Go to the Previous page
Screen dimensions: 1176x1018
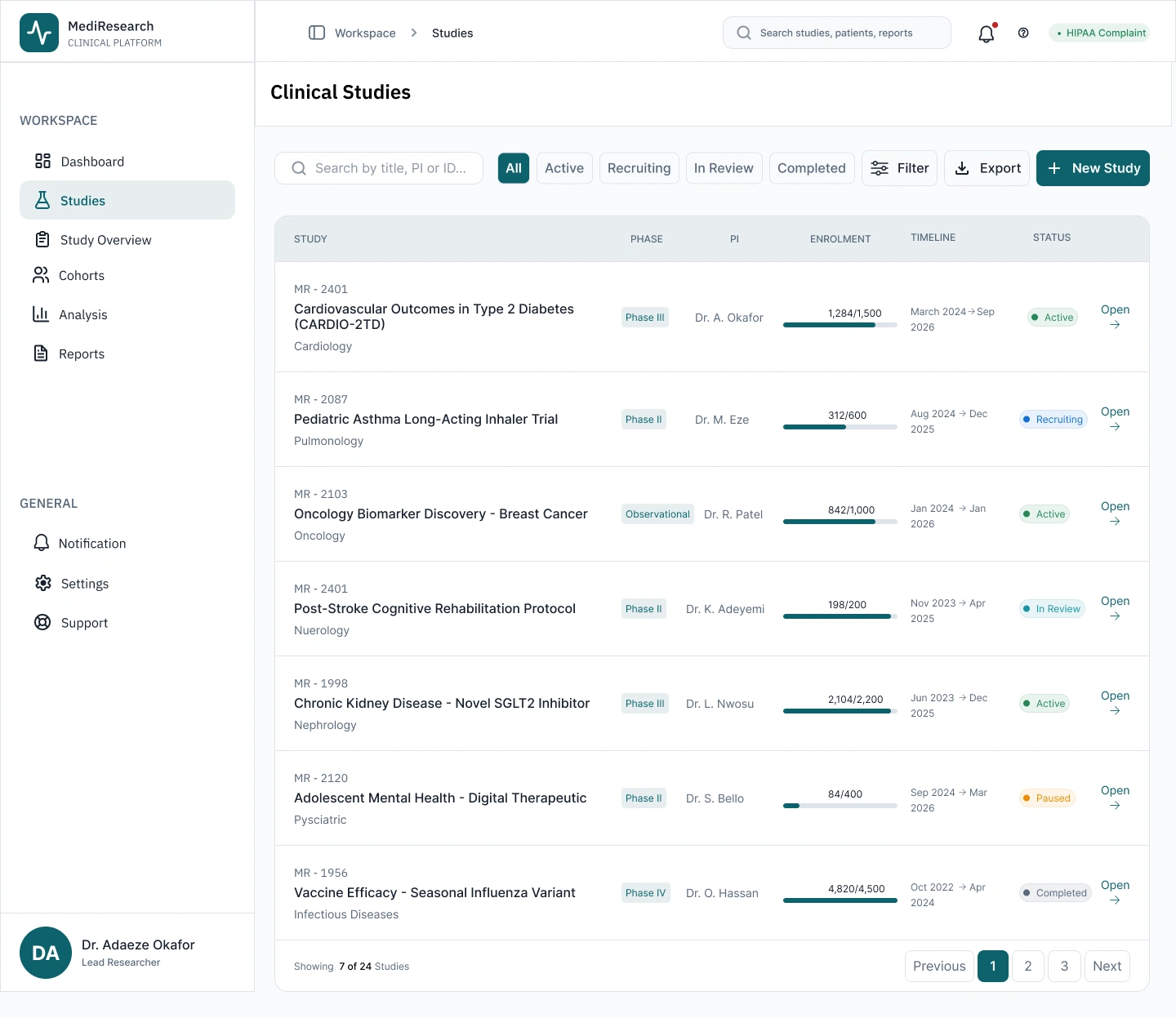939,966
